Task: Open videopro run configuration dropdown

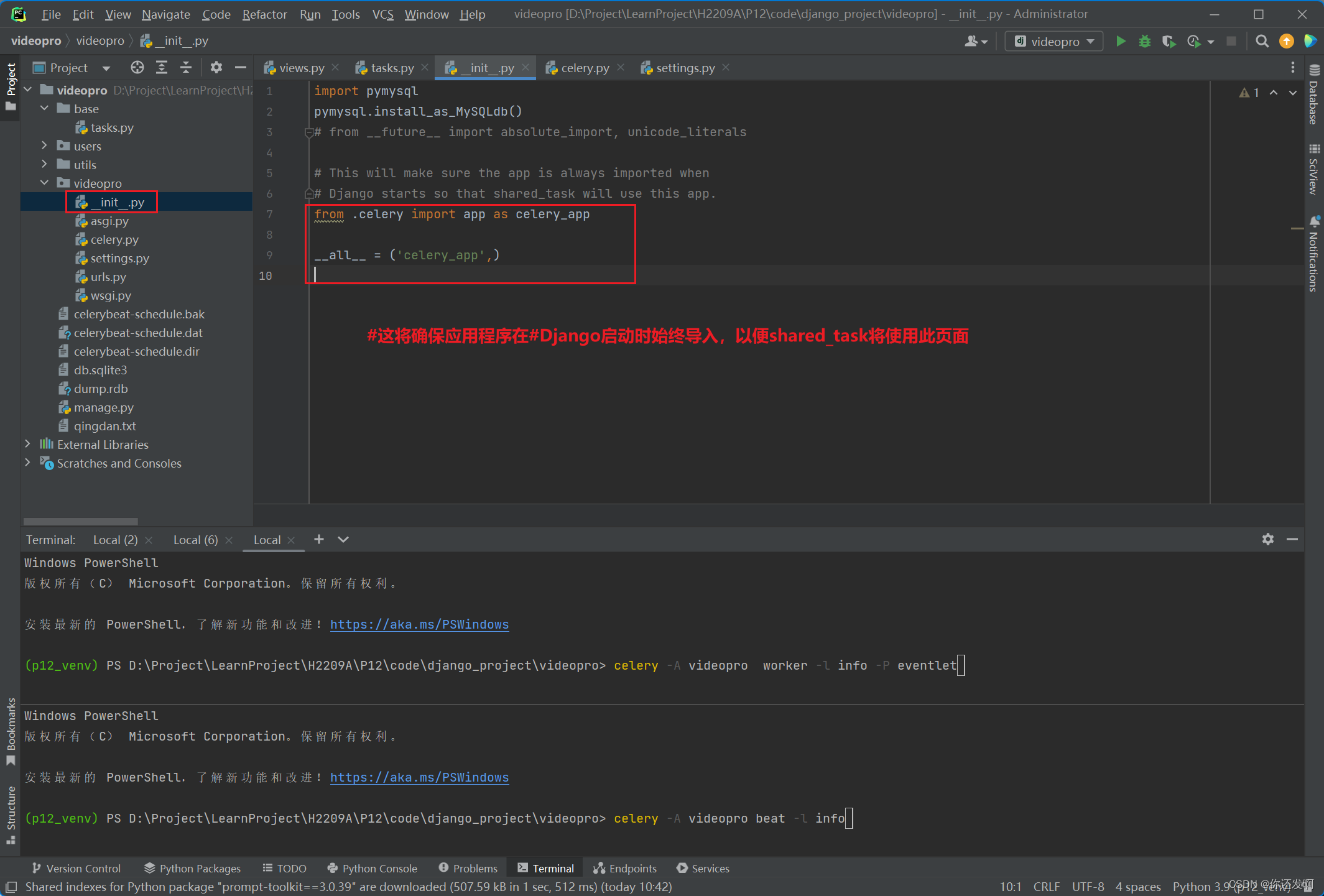Action: point(1055,42)
